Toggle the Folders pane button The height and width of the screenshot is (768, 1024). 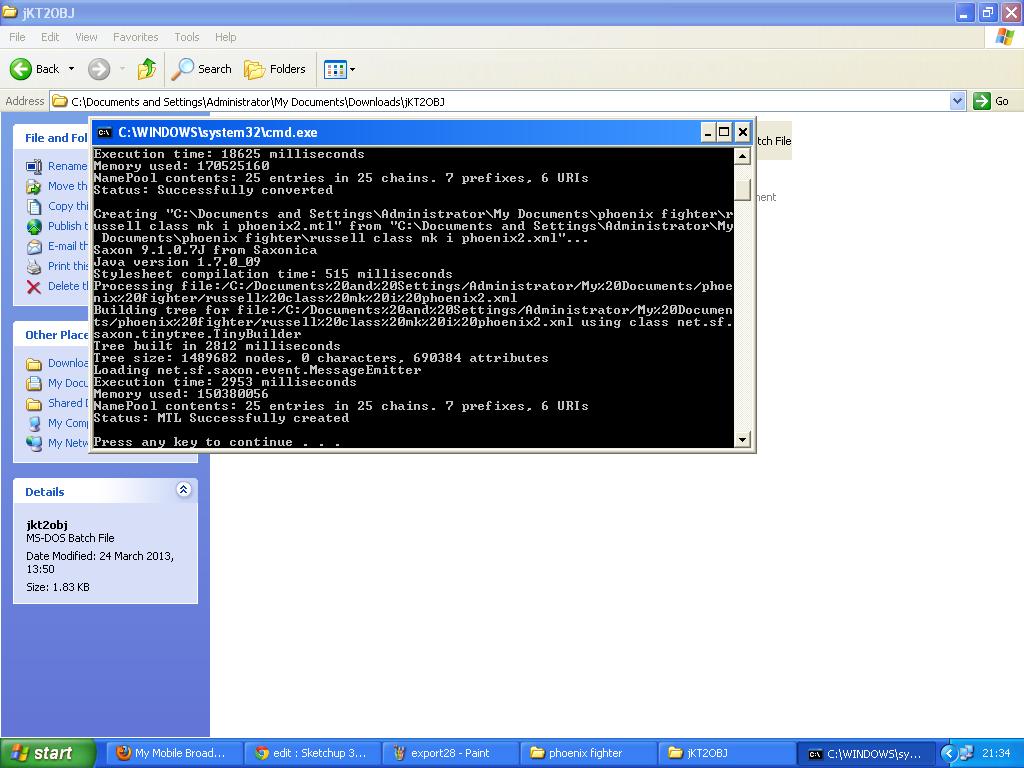(274, 69)
